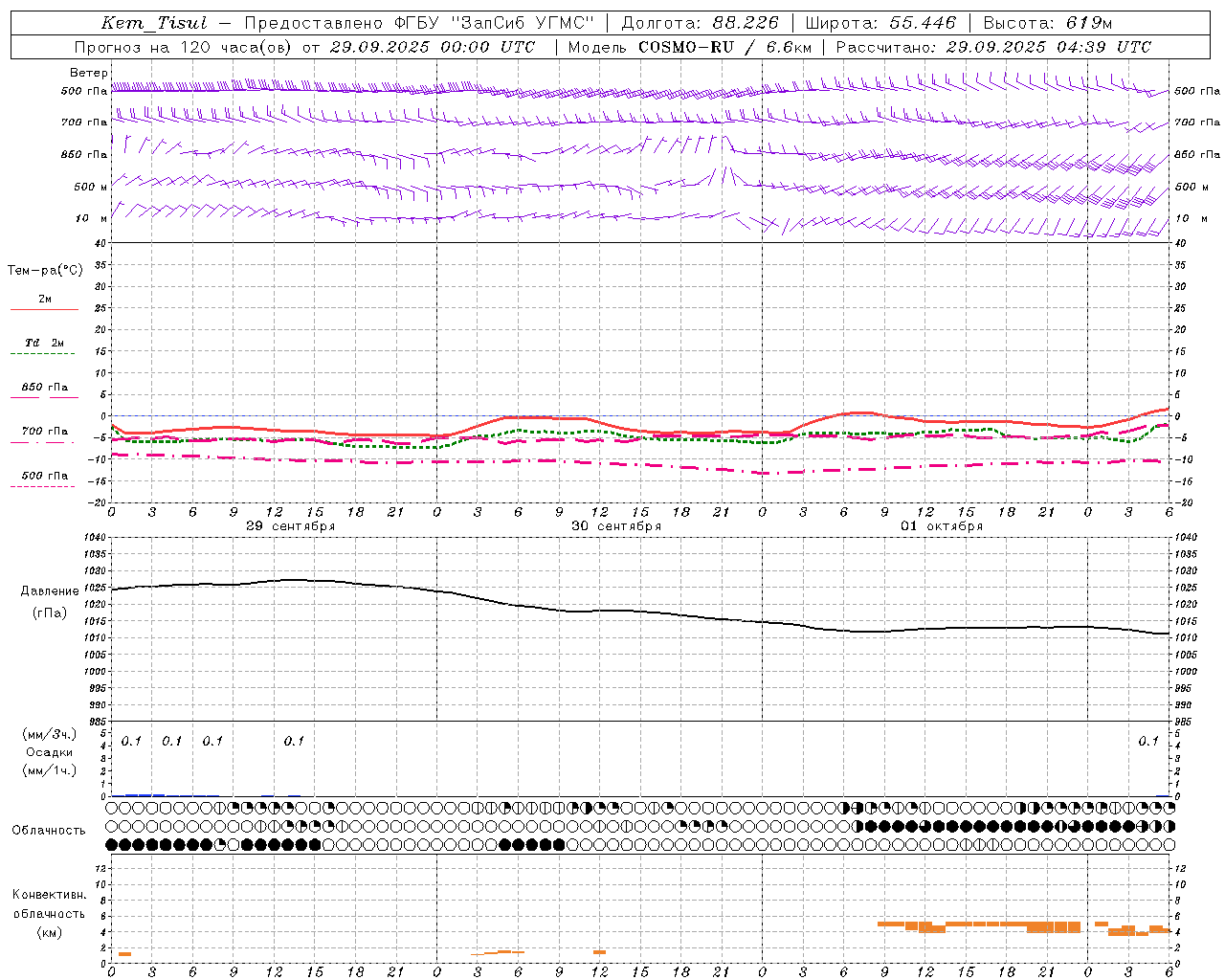
Task: Click the '30 сентября' date label
Action: [x=616, y=526]
